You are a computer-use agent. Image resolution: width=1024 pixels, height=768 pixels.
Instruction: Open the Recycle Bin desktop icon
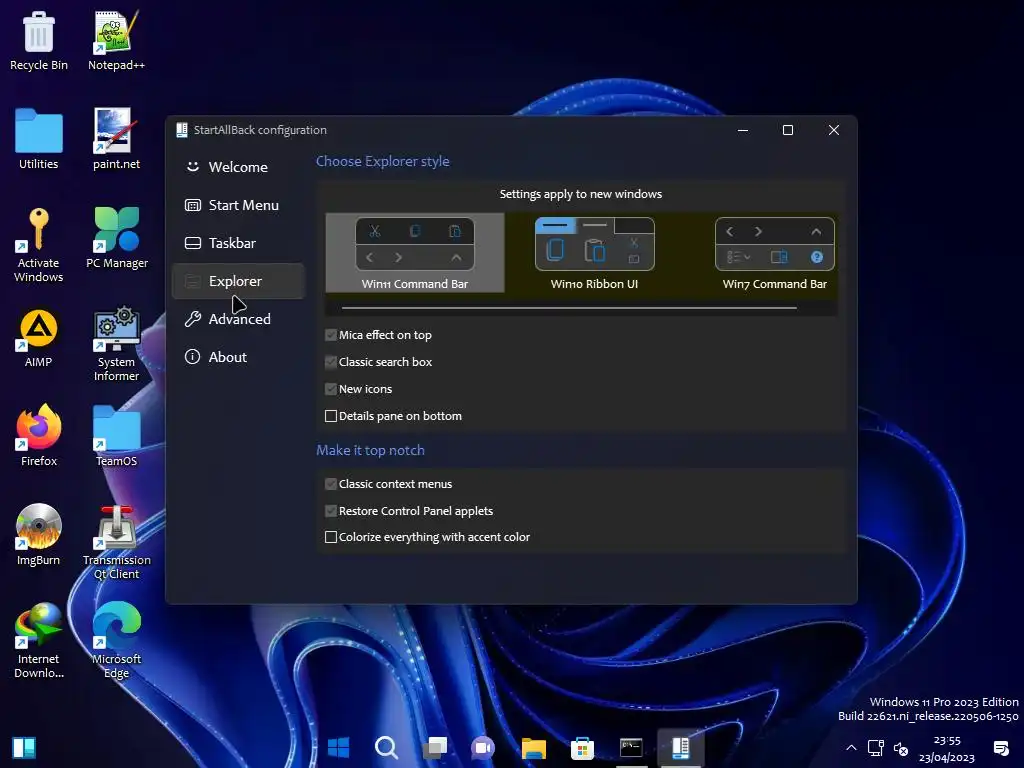(x=39, y=40)
